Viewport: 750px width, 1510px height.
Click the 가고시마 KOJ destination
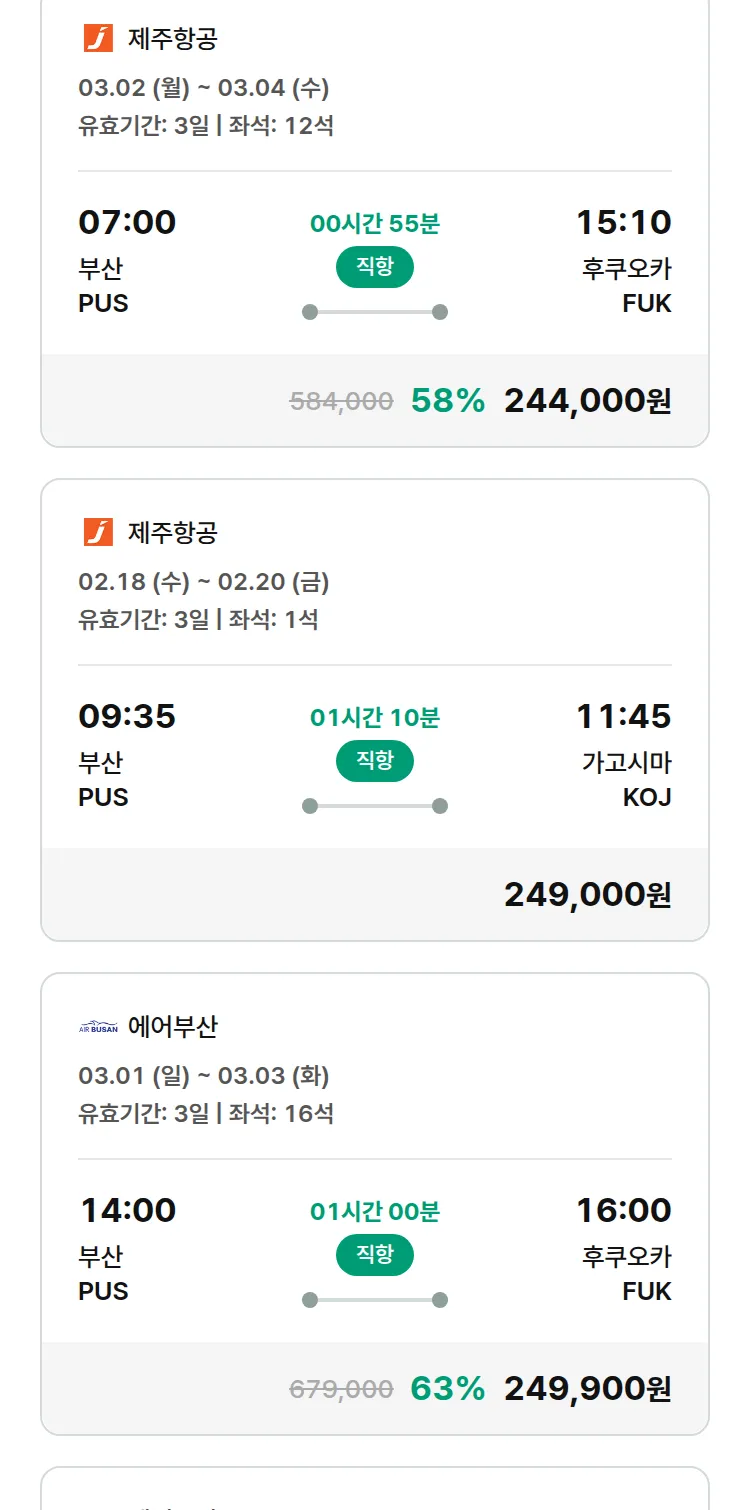click(626, 780)
